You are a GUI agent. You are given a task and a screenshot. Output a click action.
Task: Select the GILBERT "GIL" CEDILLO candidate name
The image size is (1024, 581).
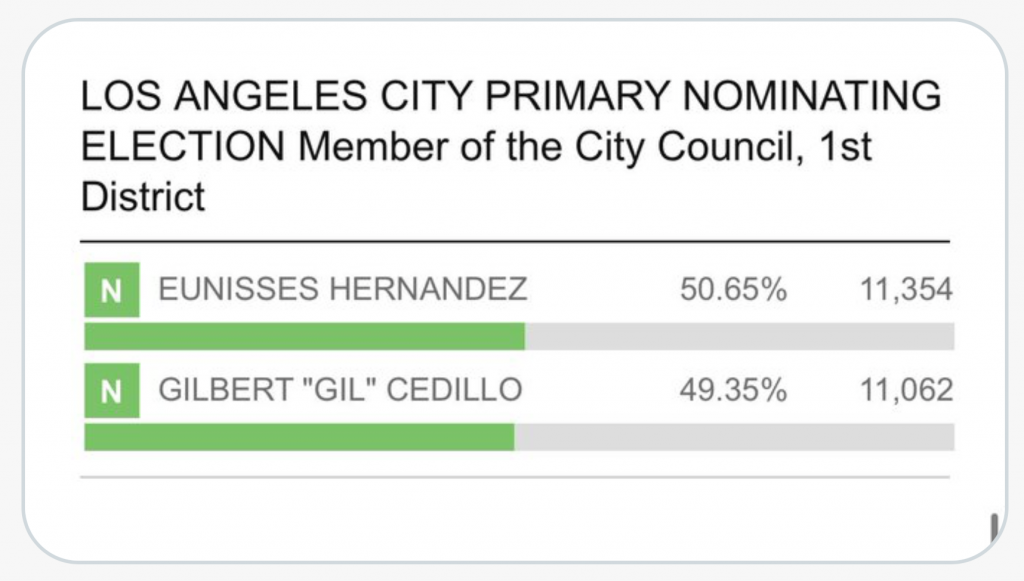(x=340, y=390)
